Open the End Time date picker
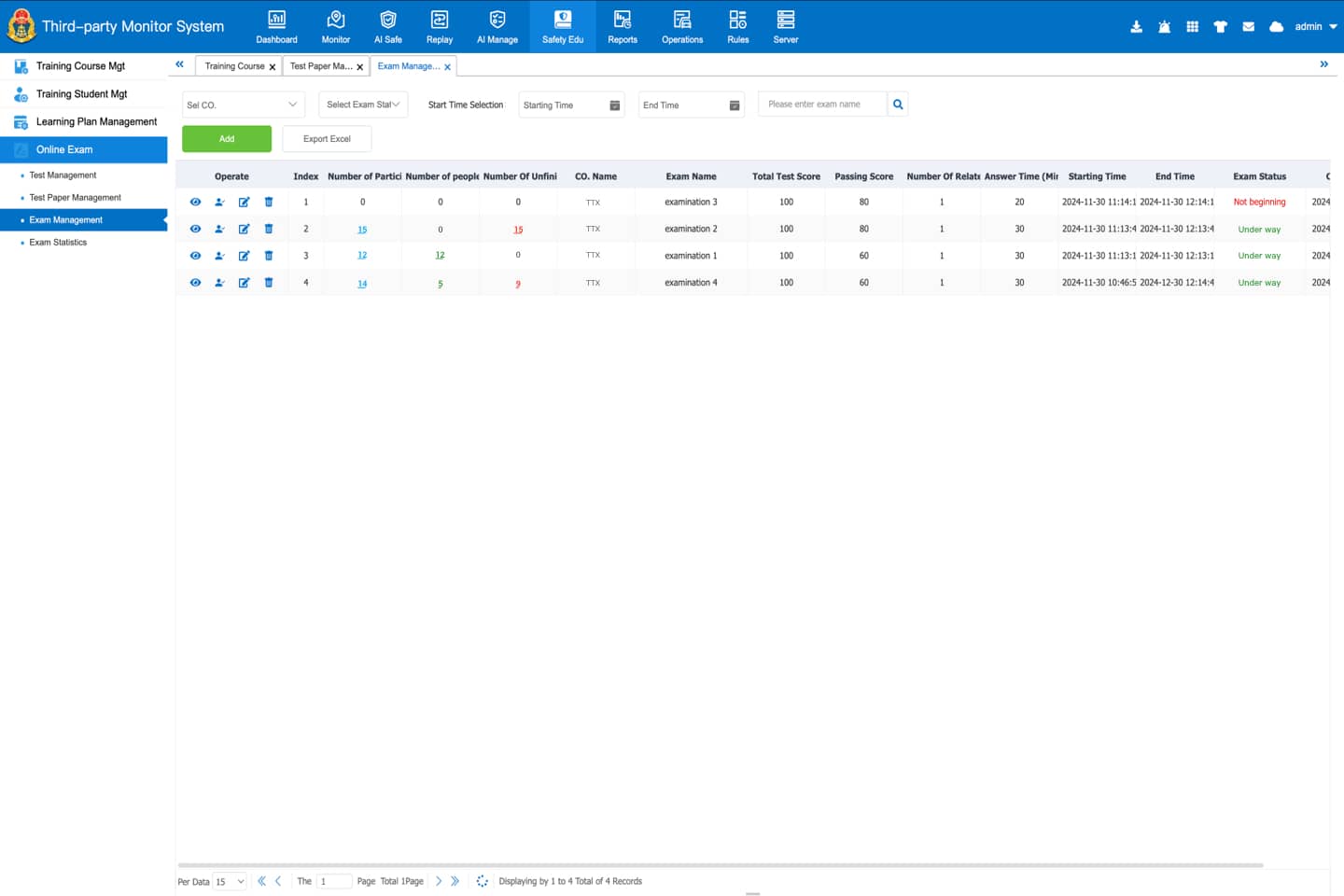 [x=692, y=105]
